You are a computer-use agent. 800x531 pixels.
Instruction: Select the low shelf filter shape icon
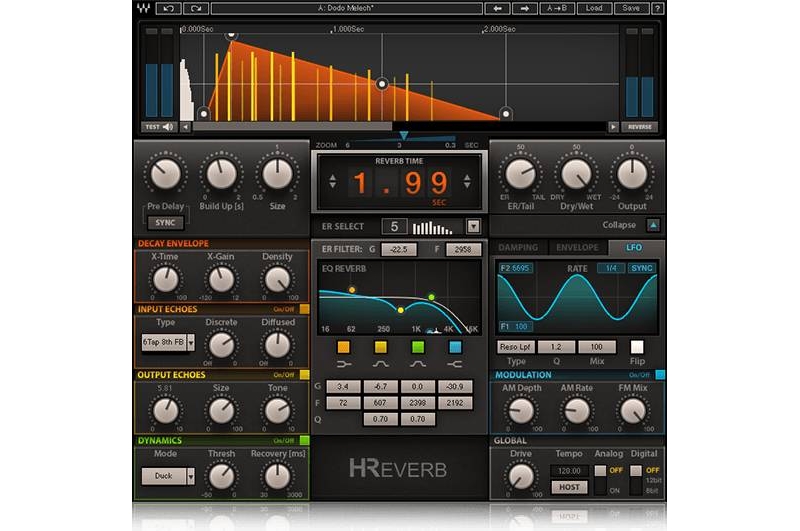pyautogui.click(x=344, y=364)
